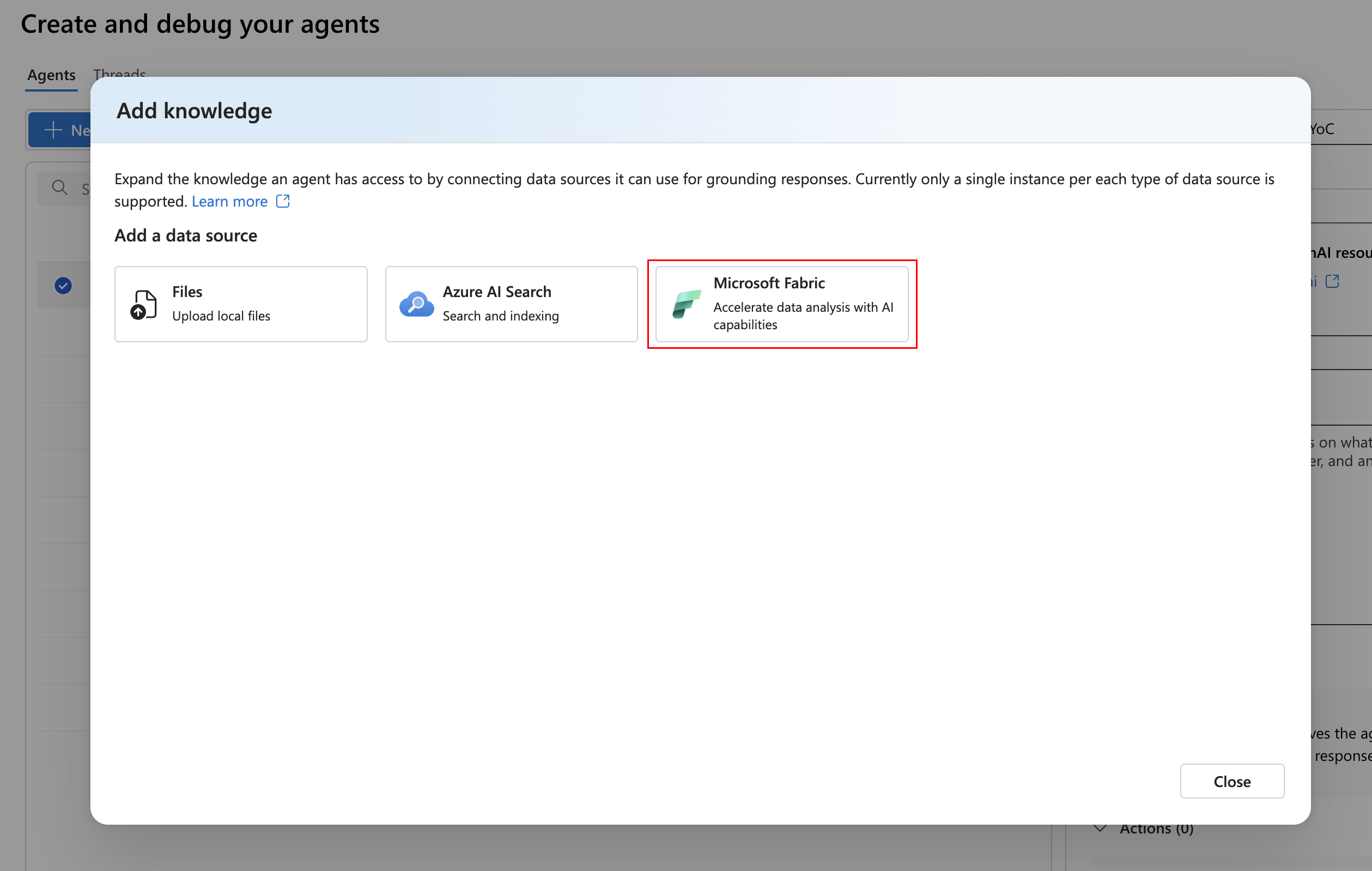Open external link icon beside Learn more

point(283,201)
